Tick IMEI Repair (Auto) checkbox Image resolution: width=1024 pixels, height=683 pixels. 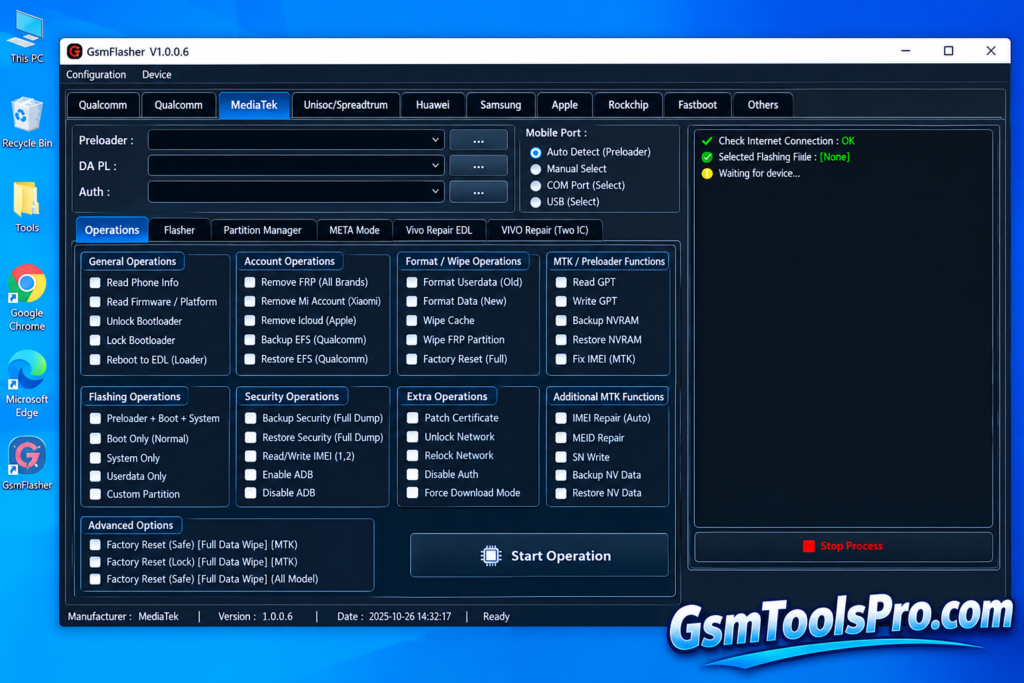coord(561,418)
